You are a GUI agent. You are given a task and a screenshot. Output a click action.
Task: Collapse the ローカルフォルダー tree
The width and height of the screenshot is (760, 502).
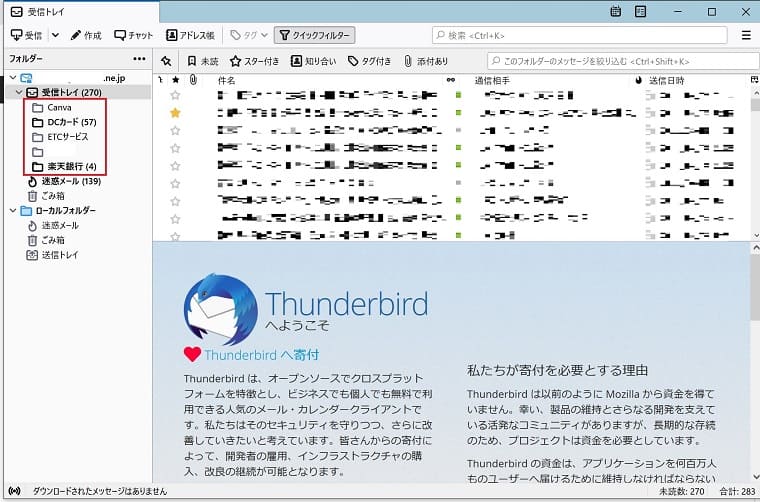tap(13, 211)
